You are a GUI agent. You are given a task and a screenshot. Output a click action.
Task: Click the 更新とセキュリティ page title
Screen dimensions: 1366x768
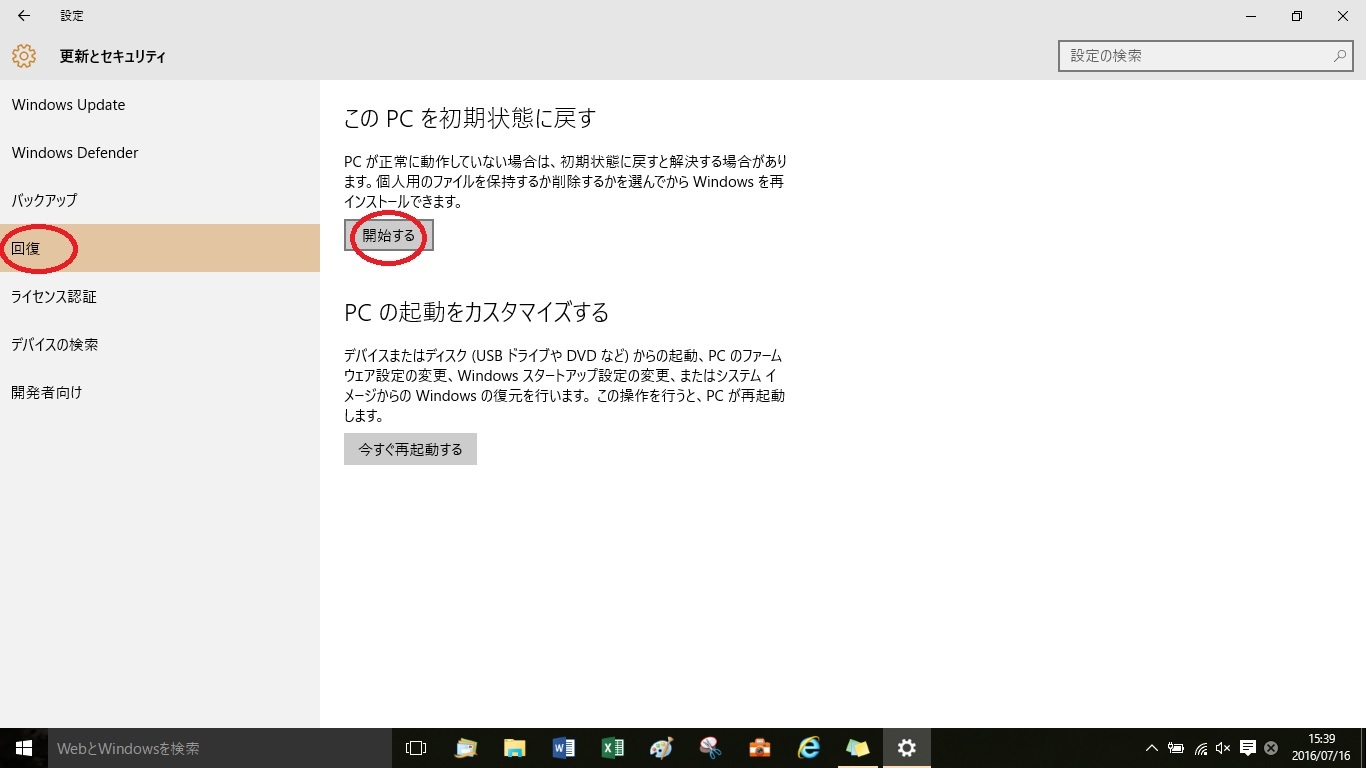[113, 57]
